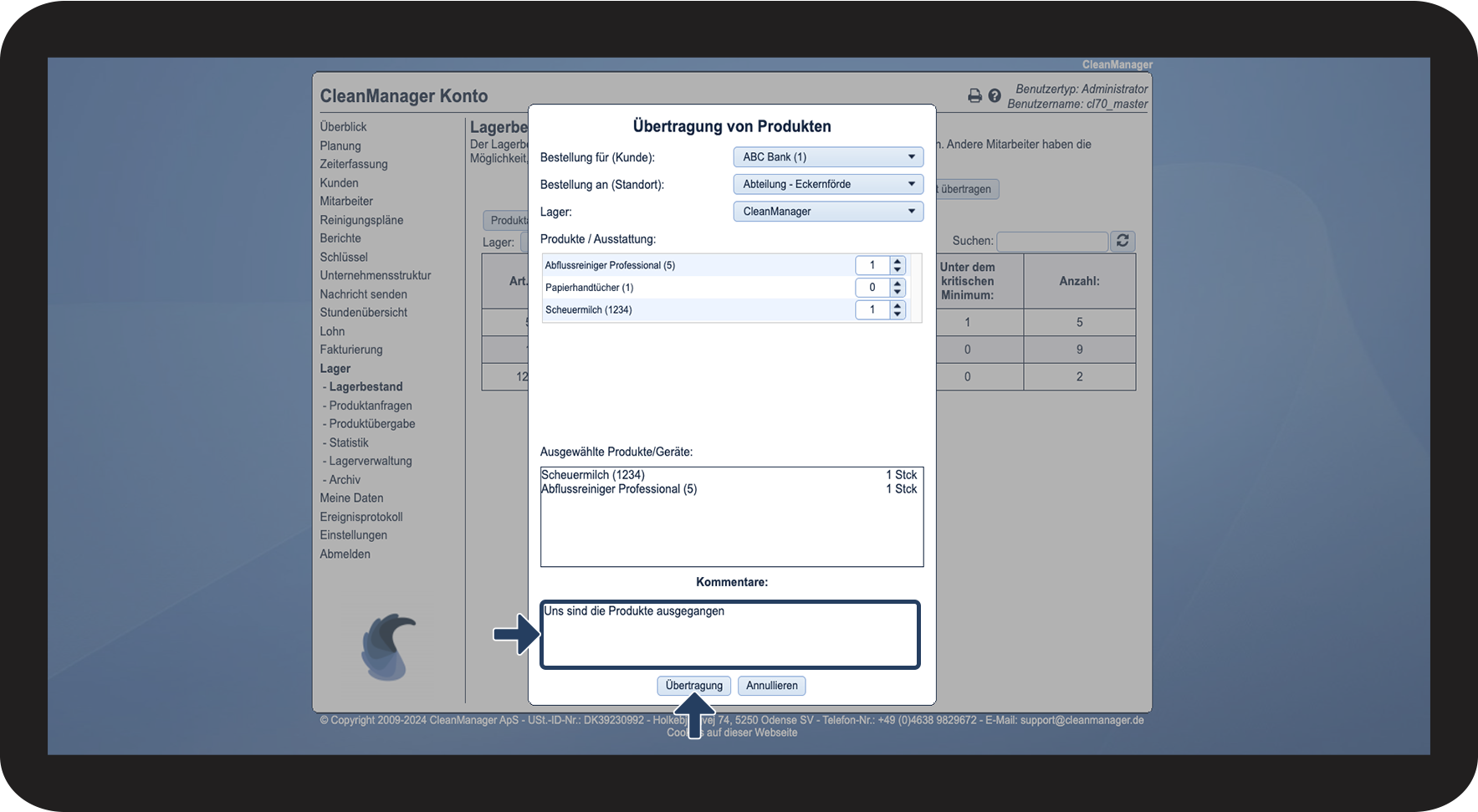The image size is (1478, 812).
Task: Open Archiv submenu item
Action: 345,480
